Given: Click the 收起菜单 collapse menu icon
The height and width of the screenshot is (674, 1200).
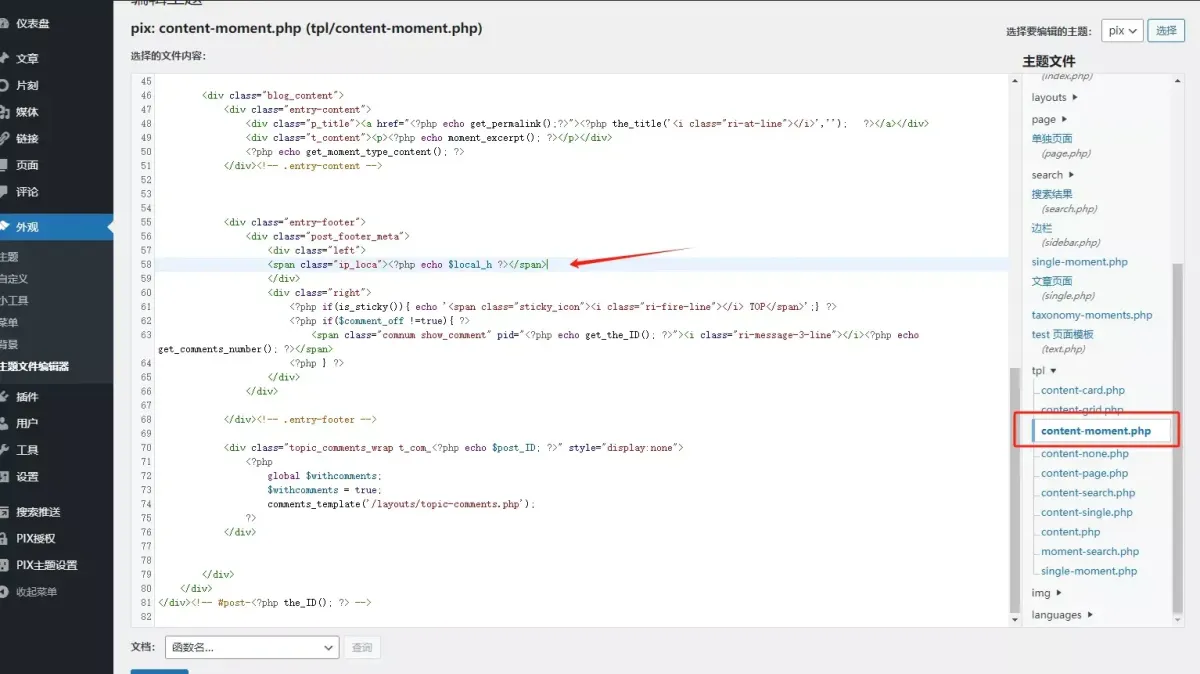Looking at the screenshot, I should (3, 591).
